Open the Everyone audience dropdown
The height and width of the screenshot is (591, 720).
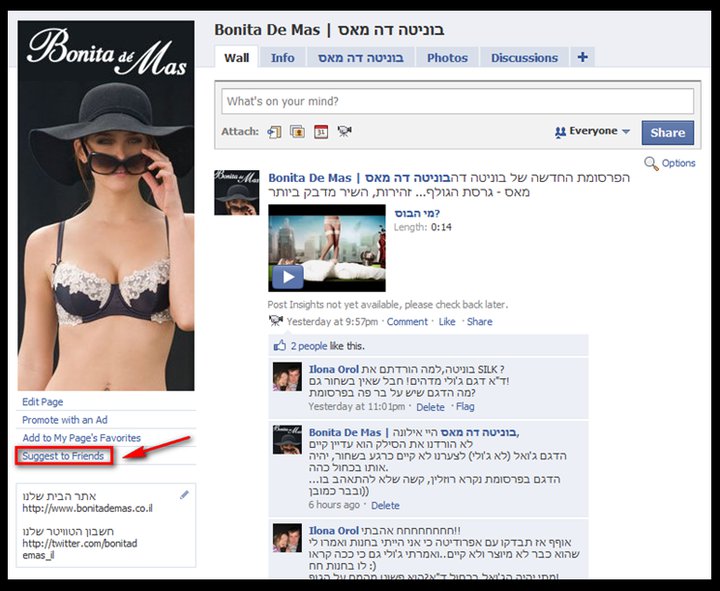point(592,131)
